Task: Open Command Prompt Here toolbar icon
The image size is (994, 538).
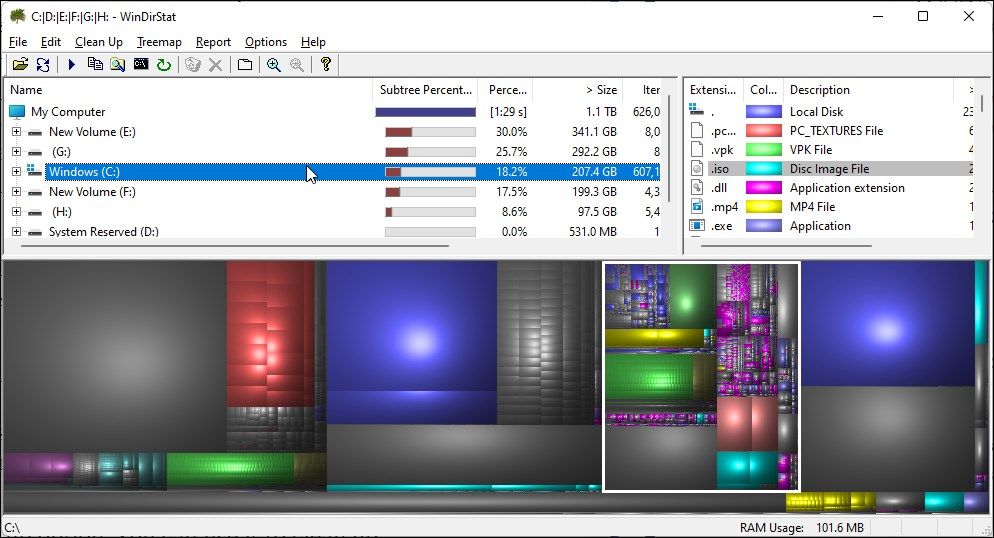Action: [141, 65]
